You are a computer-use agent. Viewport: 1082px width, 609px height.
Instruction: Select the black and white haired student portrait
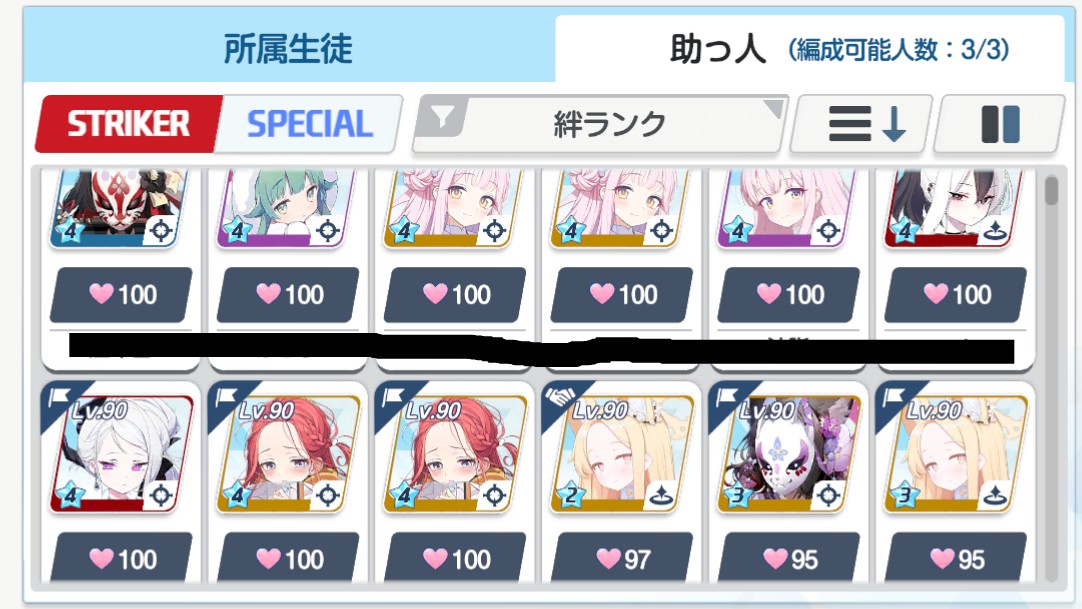[x=954, y=208]
